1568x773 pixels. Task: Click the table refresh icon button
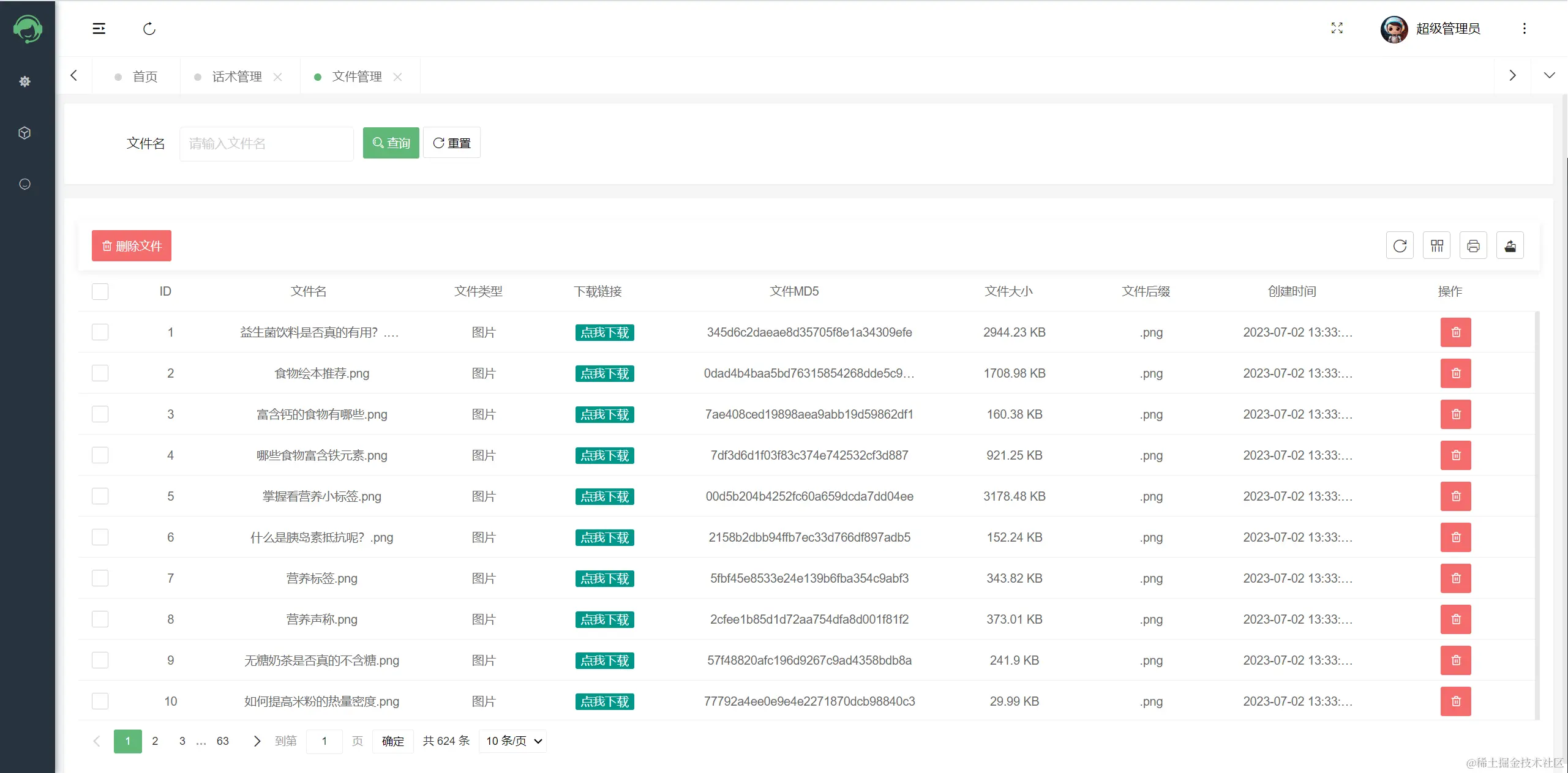click(1400, 246)
